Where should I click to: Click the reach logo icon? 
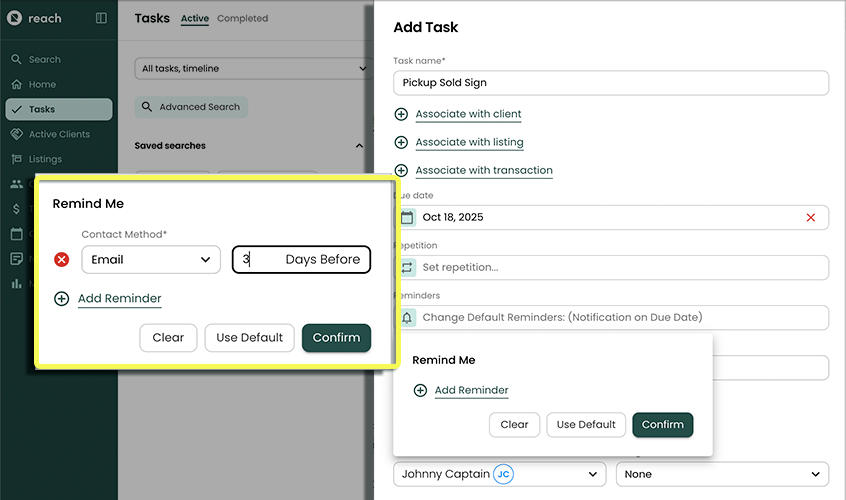15,18
